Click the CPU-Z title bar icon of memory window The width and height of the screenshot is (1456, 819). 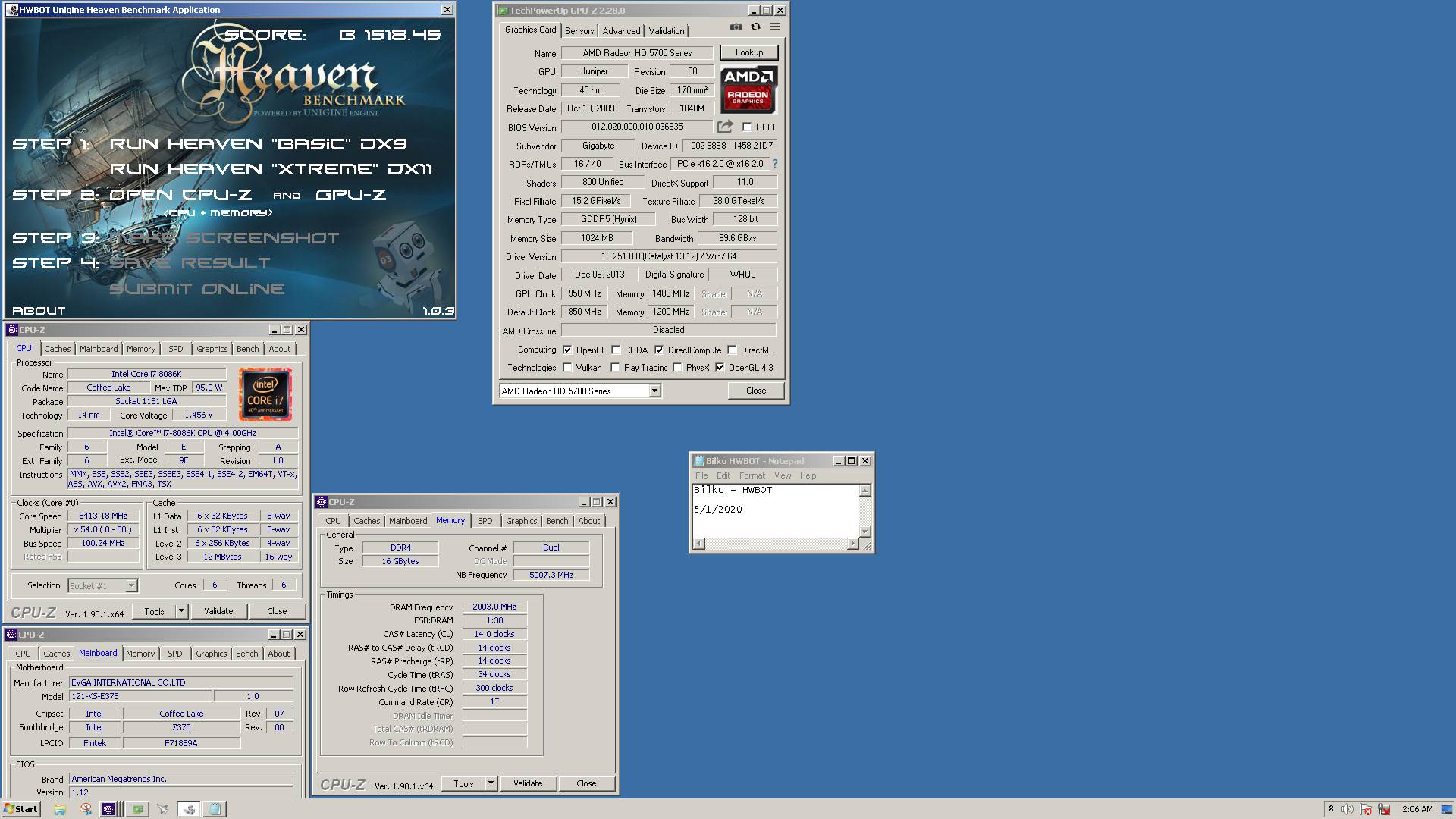pyautogui.click(x=322, y=502)
